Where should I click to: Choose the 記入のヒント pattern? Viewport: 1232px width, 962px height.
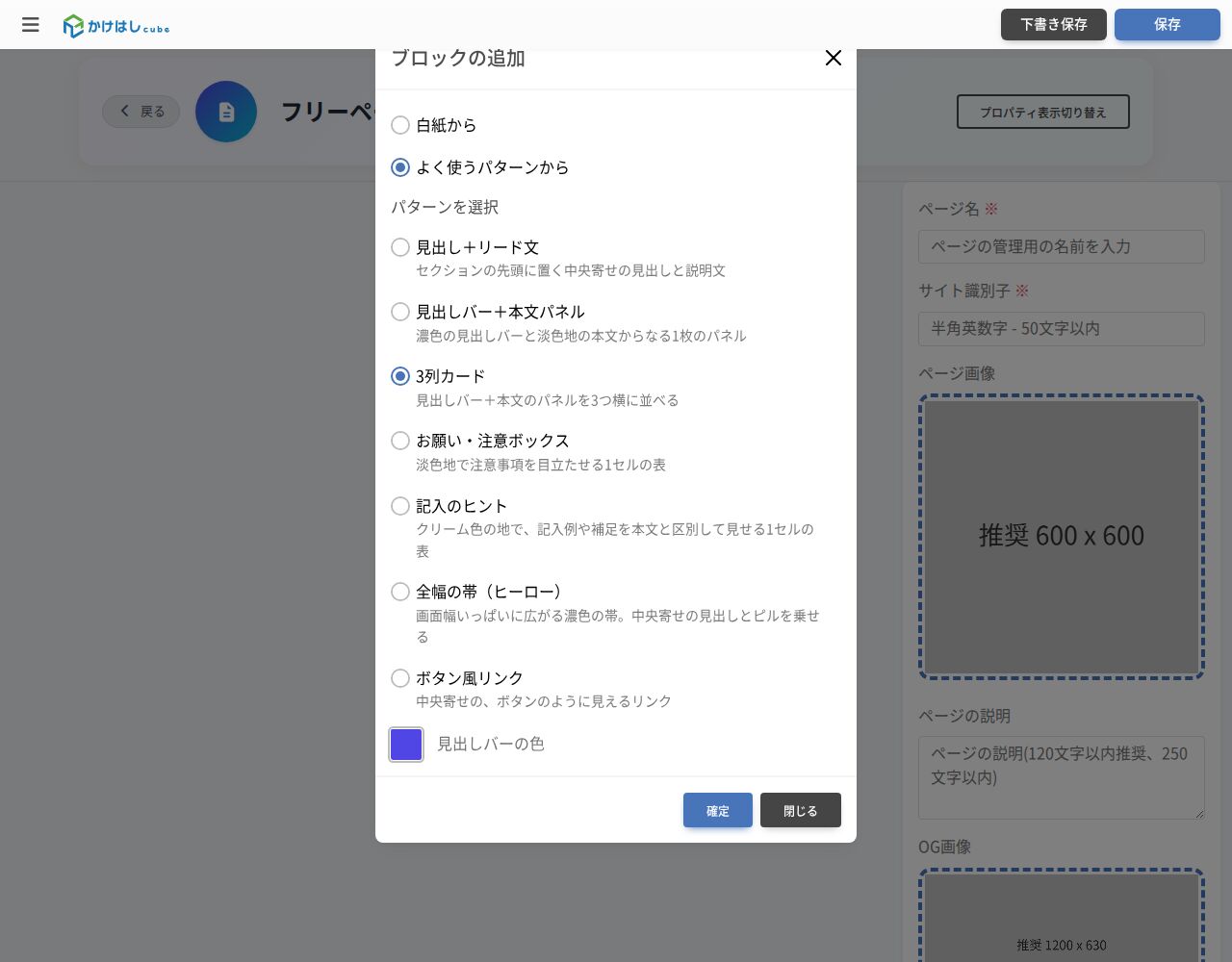click(400, 506)
